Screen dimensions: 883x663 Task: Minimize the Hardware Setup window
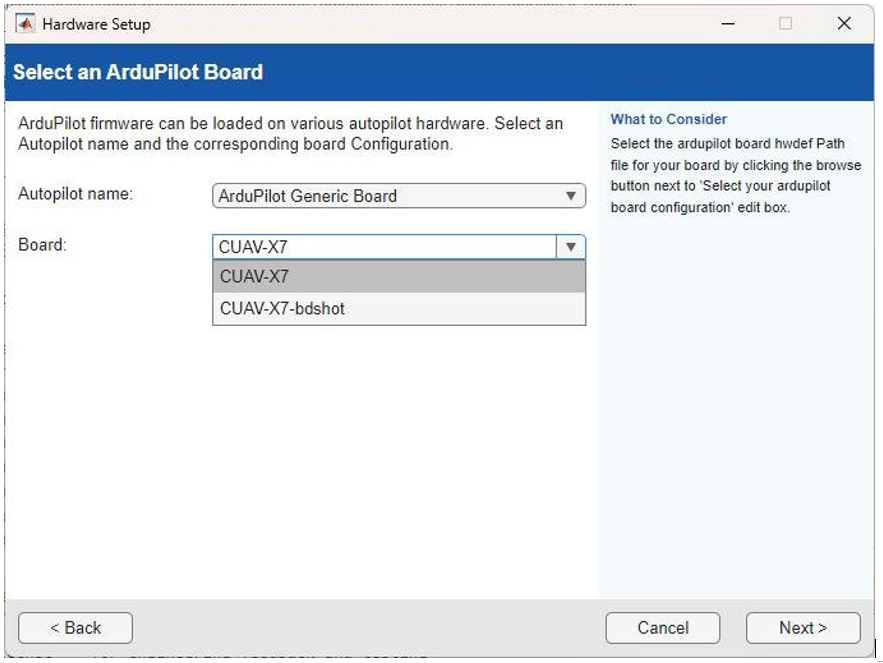(728, 23)
